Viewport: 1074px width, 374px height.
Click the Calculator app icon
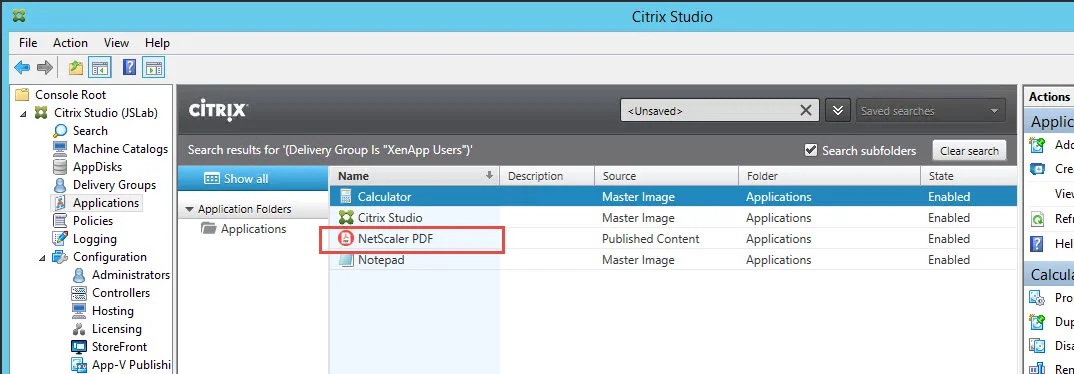click(346, 197)
